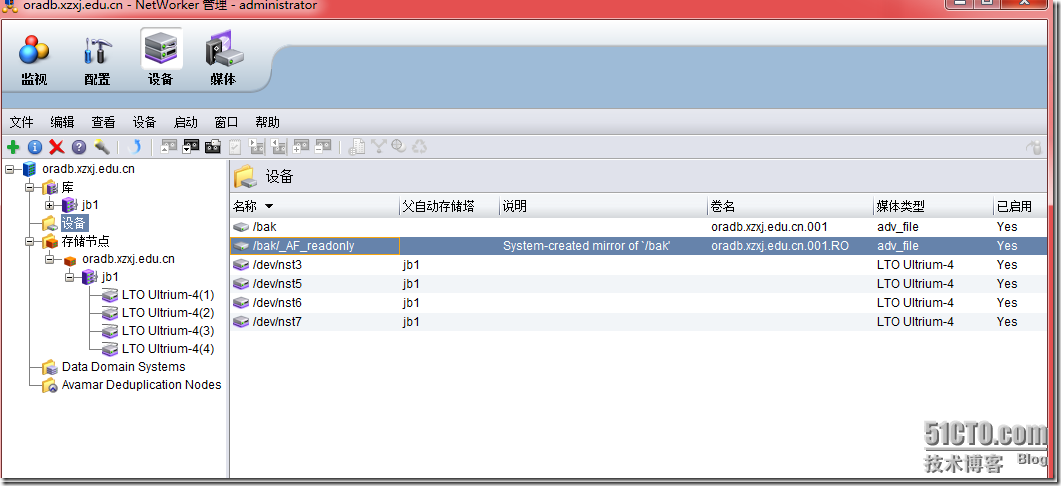Open the 查看 menu
The width and height of the screenshot is (1061, 486).
(104, 123)
